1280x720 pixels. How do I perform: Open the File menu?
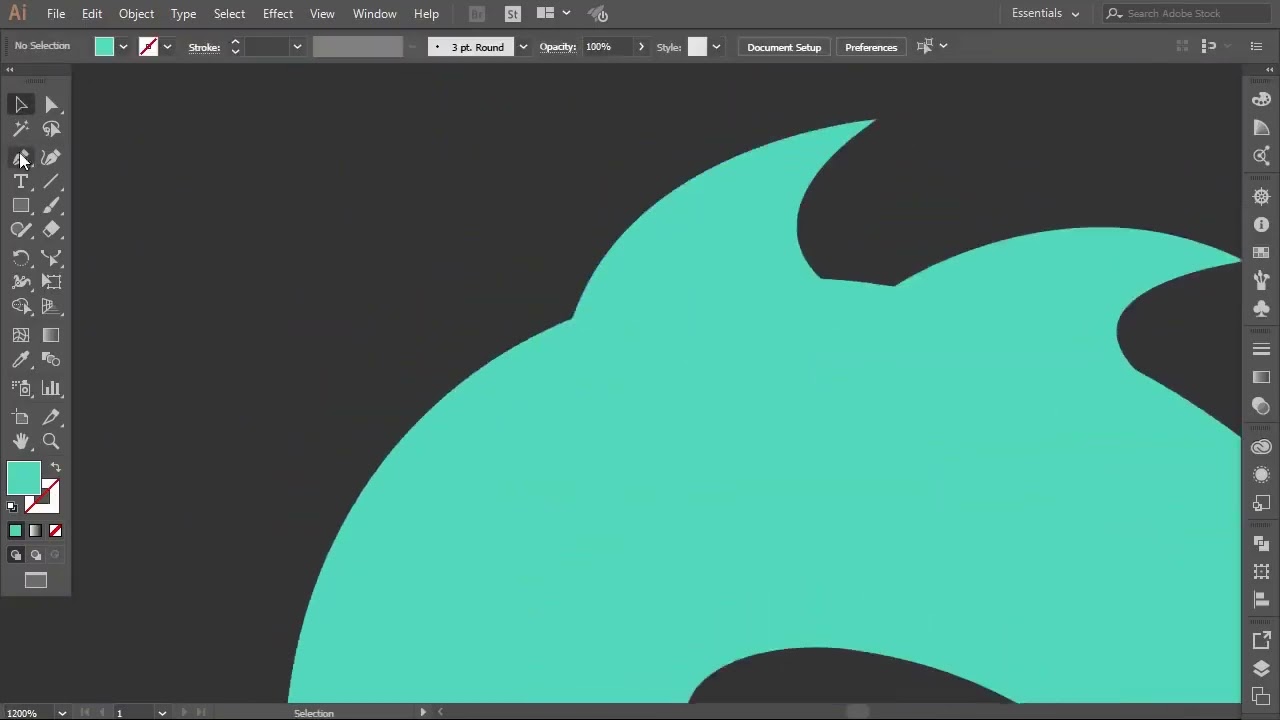pos(56,14)
